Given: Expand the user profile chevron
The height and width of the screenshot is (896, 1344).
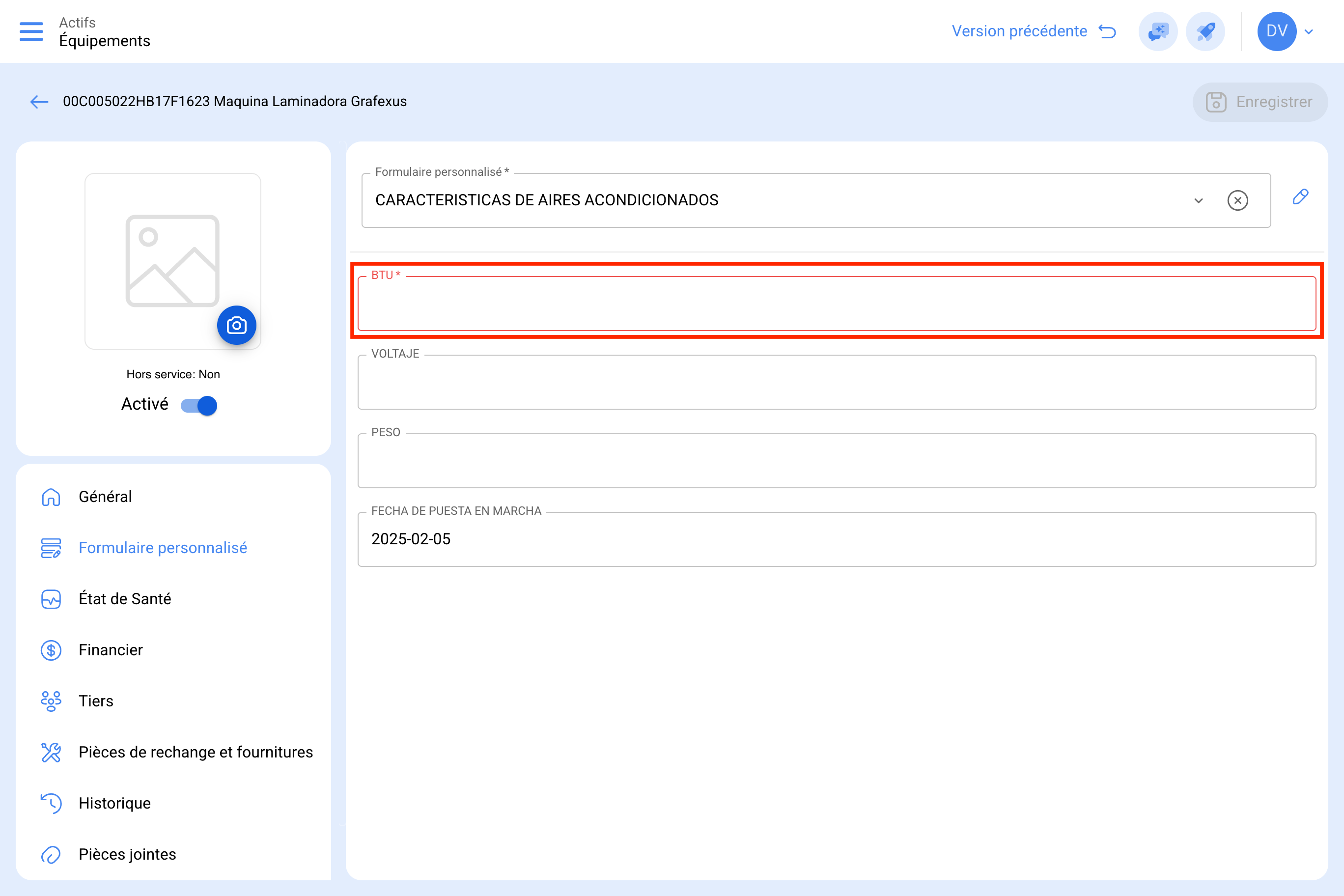Looking at the screenshot, I should click(1309, 32).
